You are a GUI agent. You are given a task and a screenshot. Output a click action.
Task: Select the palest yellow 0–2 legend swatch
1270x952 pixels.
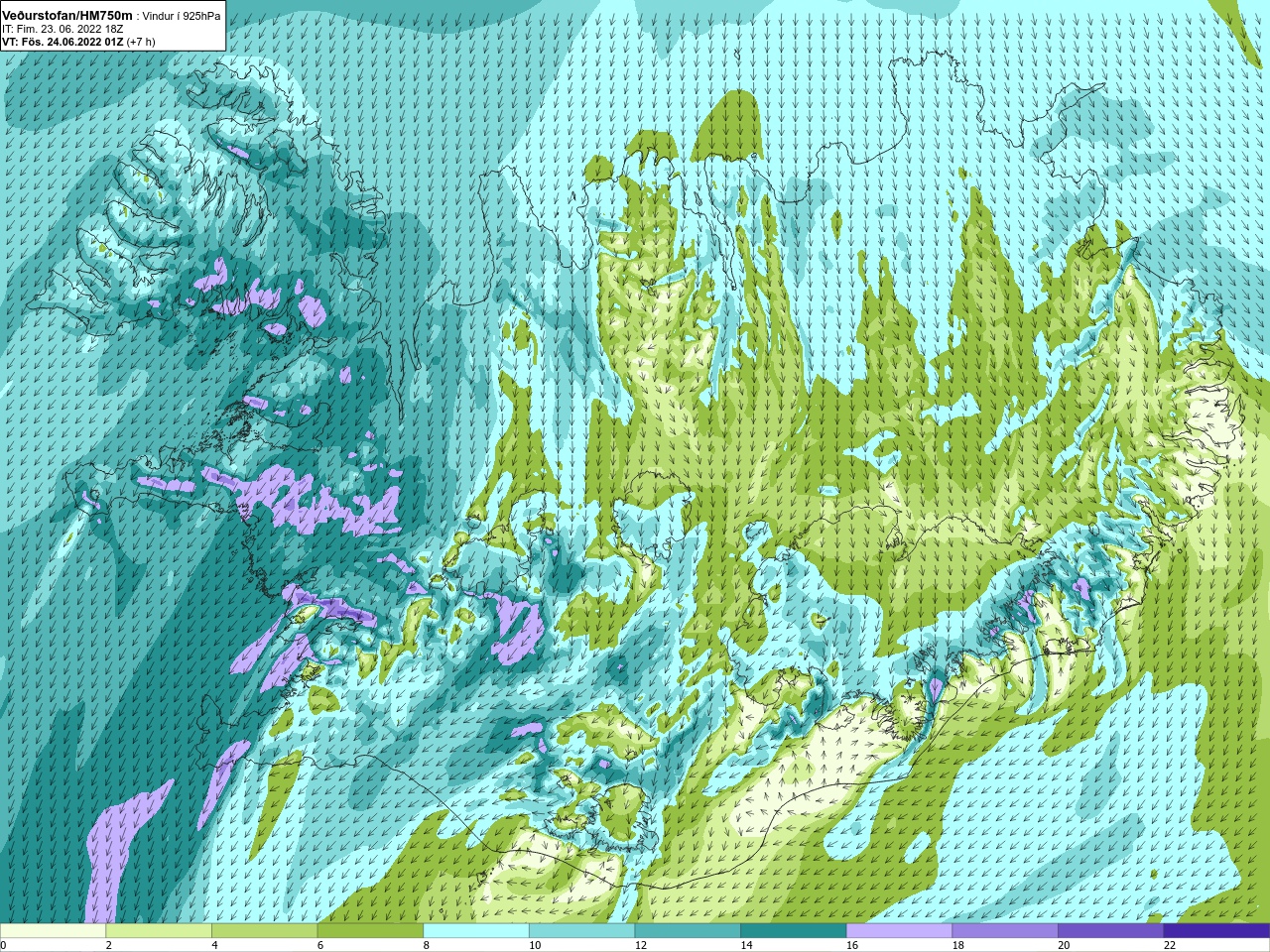pos(53,930)
